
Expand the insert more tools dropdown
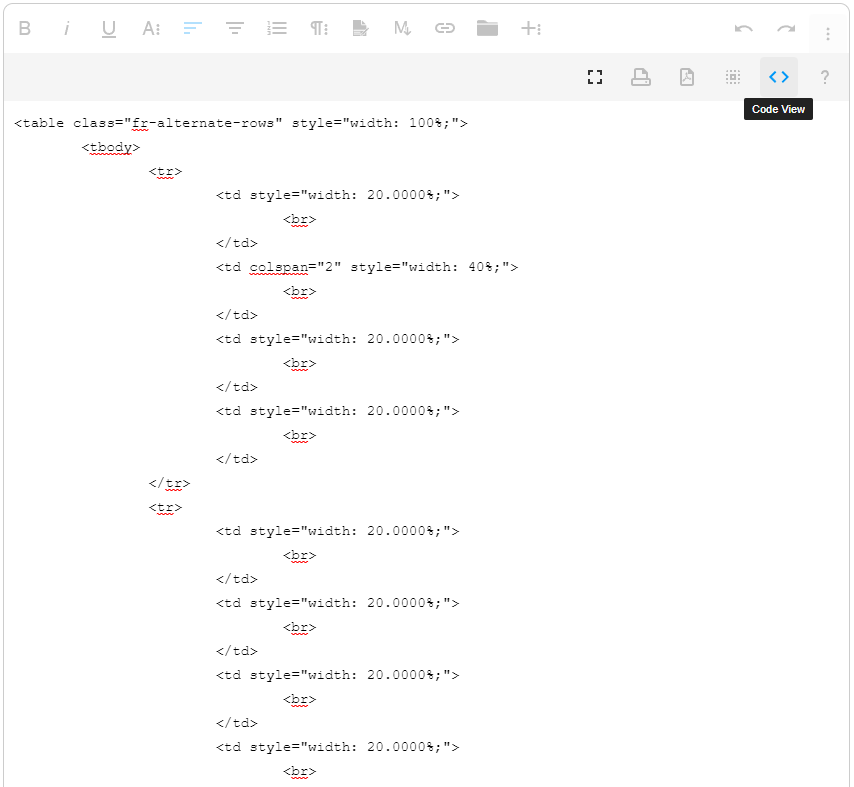coord(532,28)
